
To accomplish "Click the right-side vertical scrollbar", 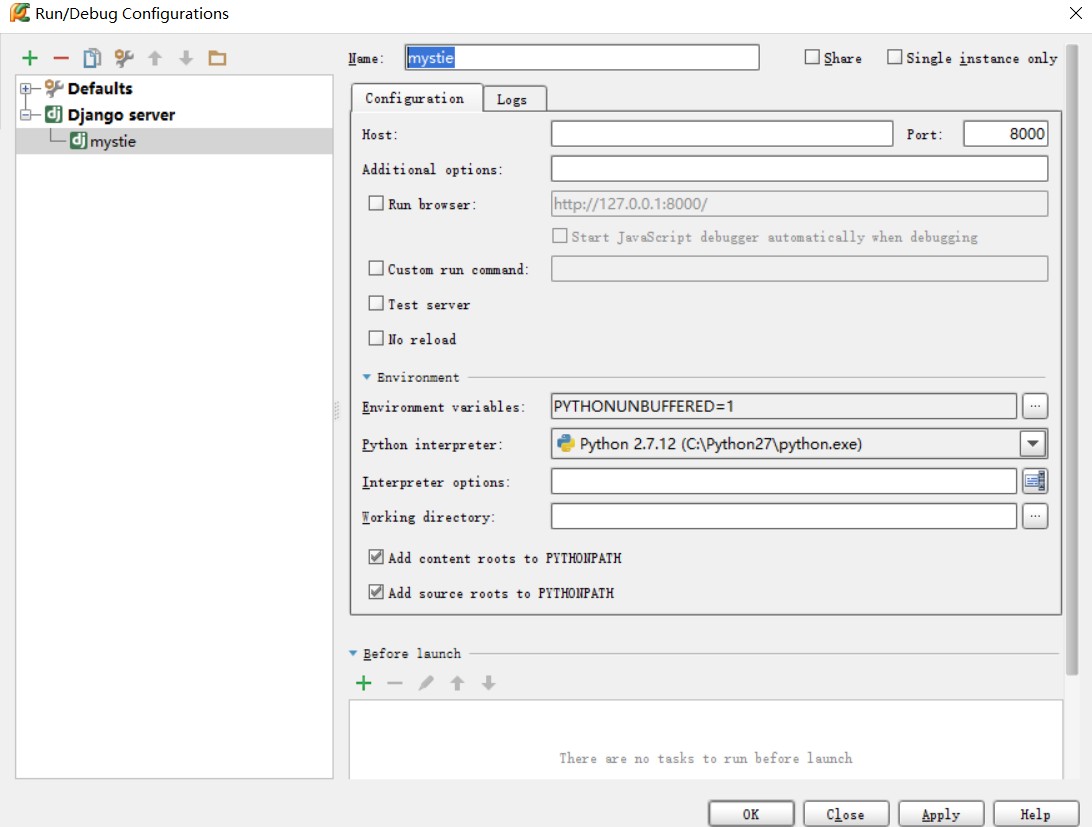I will click(x=1071, y=359).
